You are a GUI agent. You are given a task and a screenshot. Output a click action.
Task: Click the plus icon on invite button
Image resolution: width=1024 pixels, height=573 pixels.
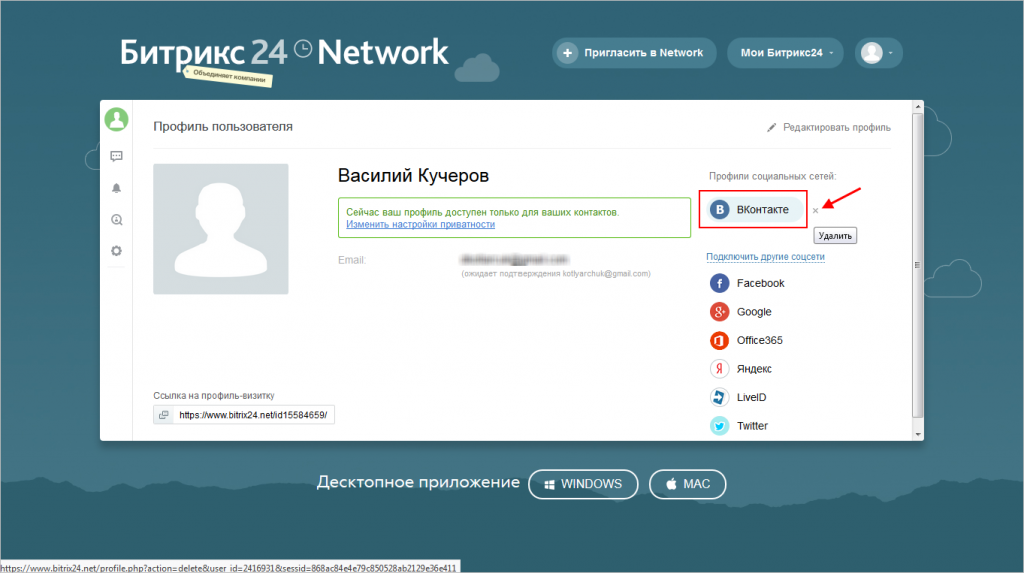tap(568, 53)
